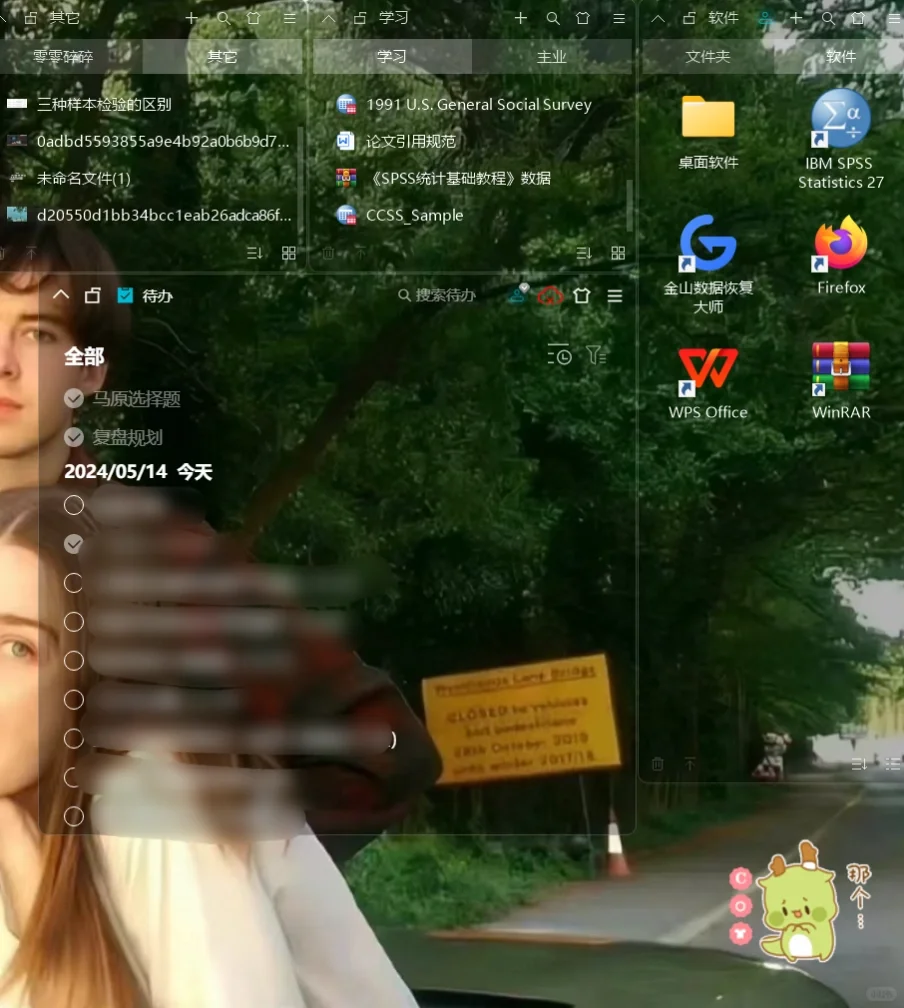The image size is (904, 1008).
Task: Lock the 待办 panel with its pin icon
Action: [93, 295]
